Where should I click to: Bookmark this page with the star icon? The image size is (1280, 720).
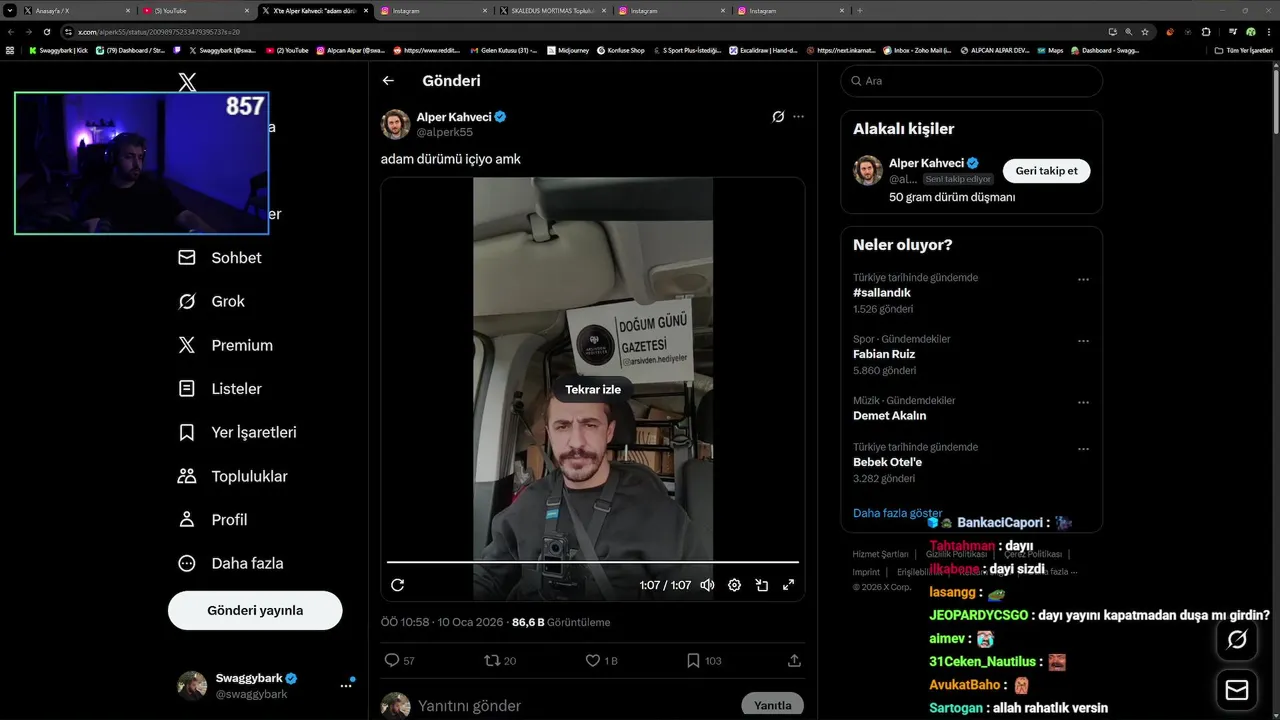coord(1145,32)
